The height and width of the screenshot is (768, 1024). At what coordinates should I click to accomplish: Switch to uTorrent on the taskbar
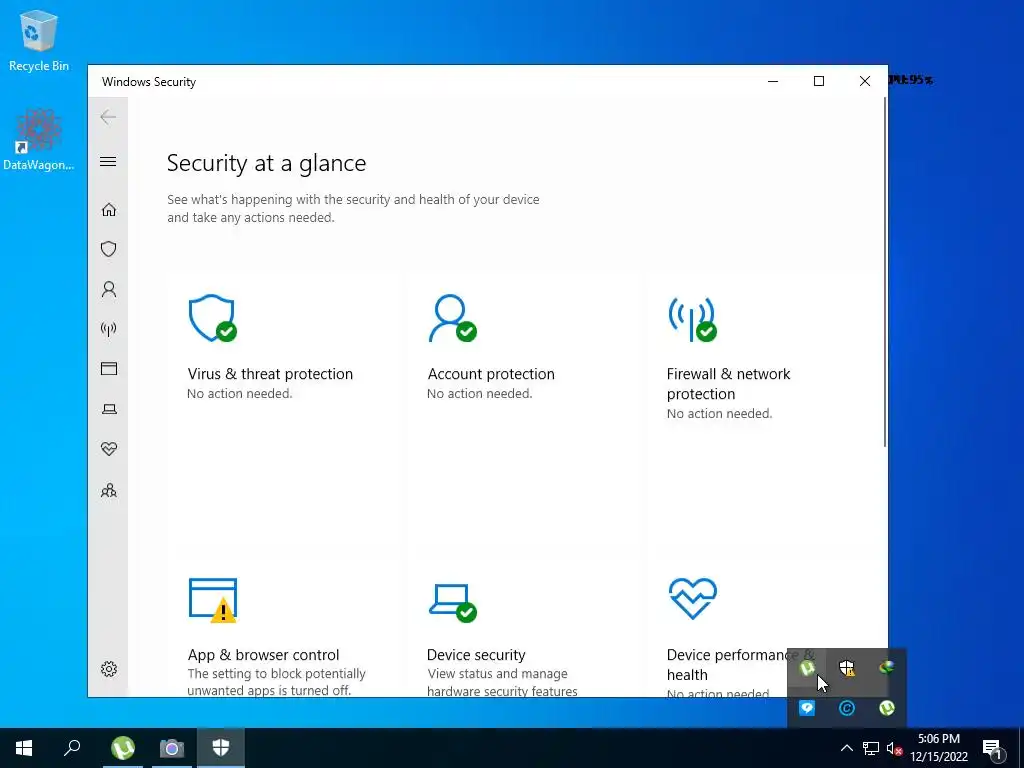pyautogui.click(x=123, y=748)
